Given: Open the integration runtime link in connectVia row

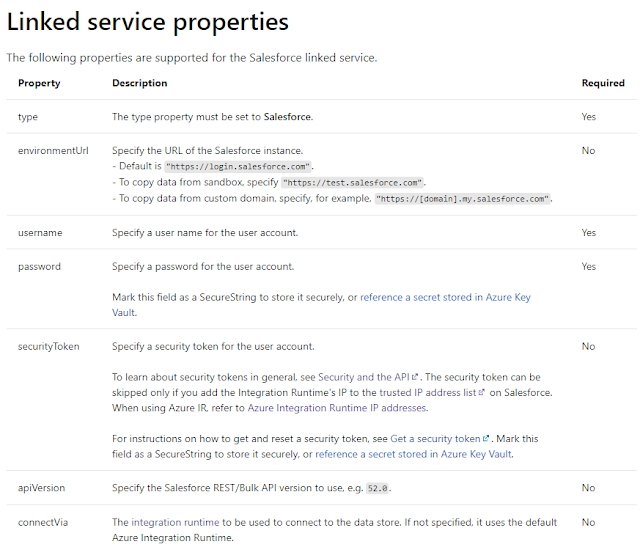Looking at the screenshot, I should pyautogui.click(x=170, y=522).
